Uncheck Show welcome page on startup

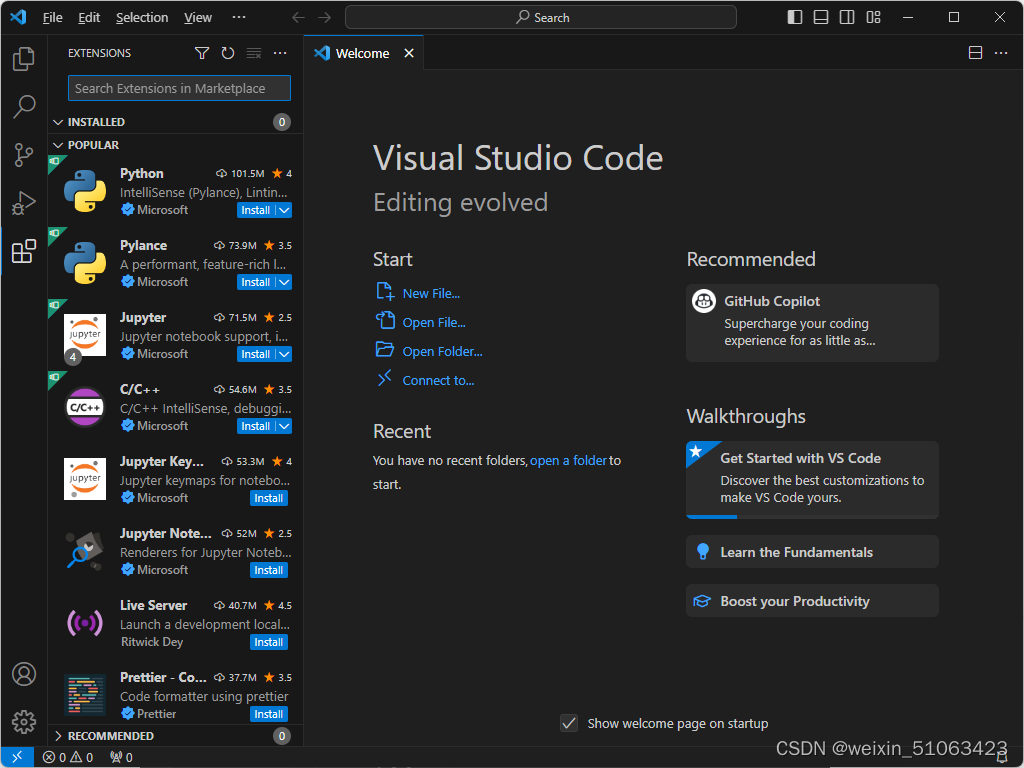point(569,723)
